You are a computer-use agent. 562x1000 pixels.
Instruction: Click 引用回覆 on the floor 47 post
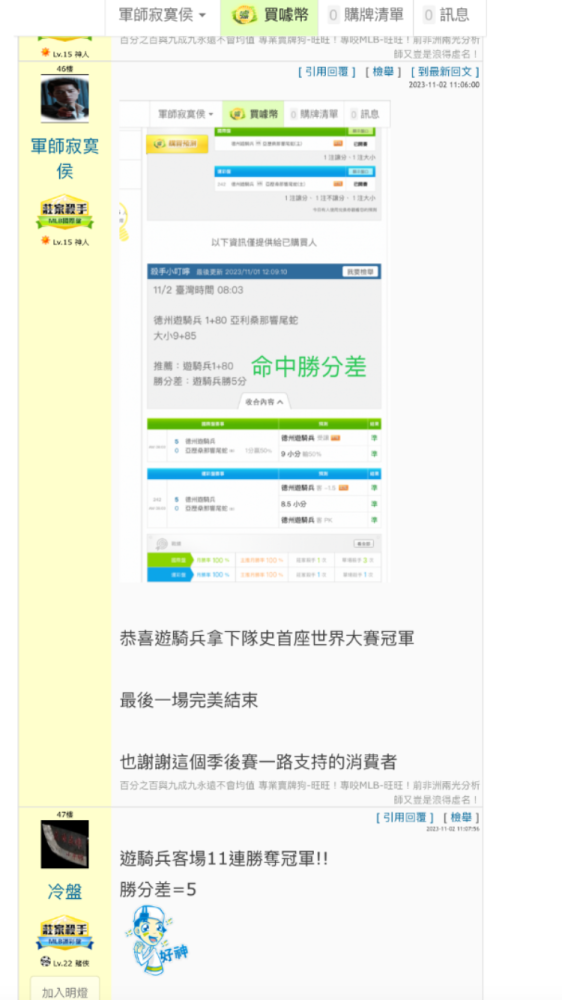pyautogui.click(x=404, y=817)
